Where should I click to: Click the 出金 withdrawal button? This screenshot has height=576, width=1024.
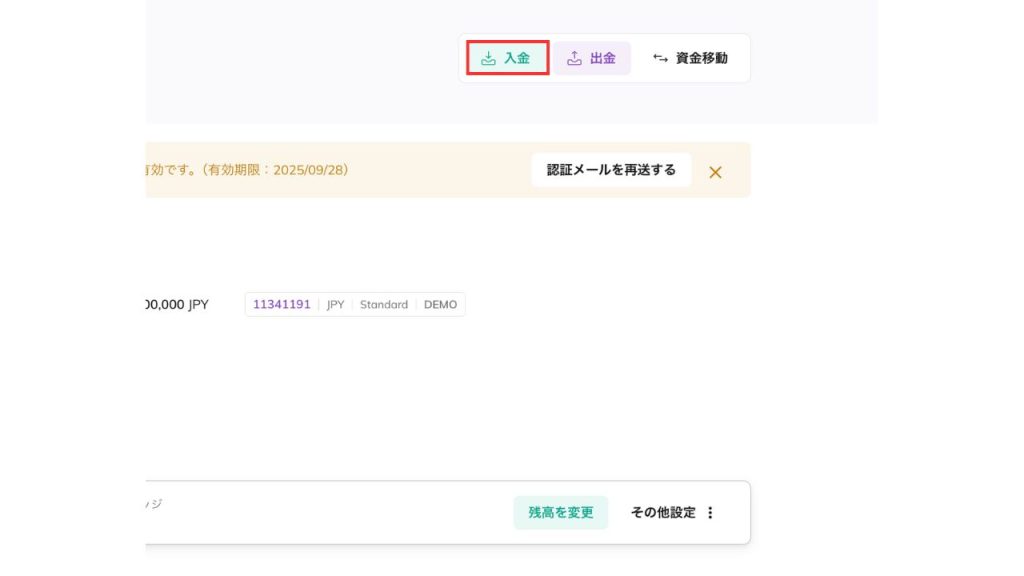592,58
